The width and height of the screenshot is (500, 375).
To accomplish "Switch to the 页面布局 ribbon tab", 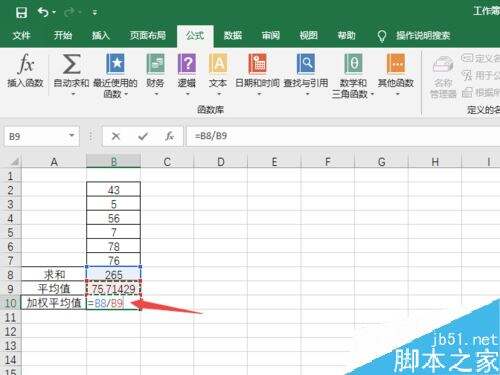I will 148,35.
